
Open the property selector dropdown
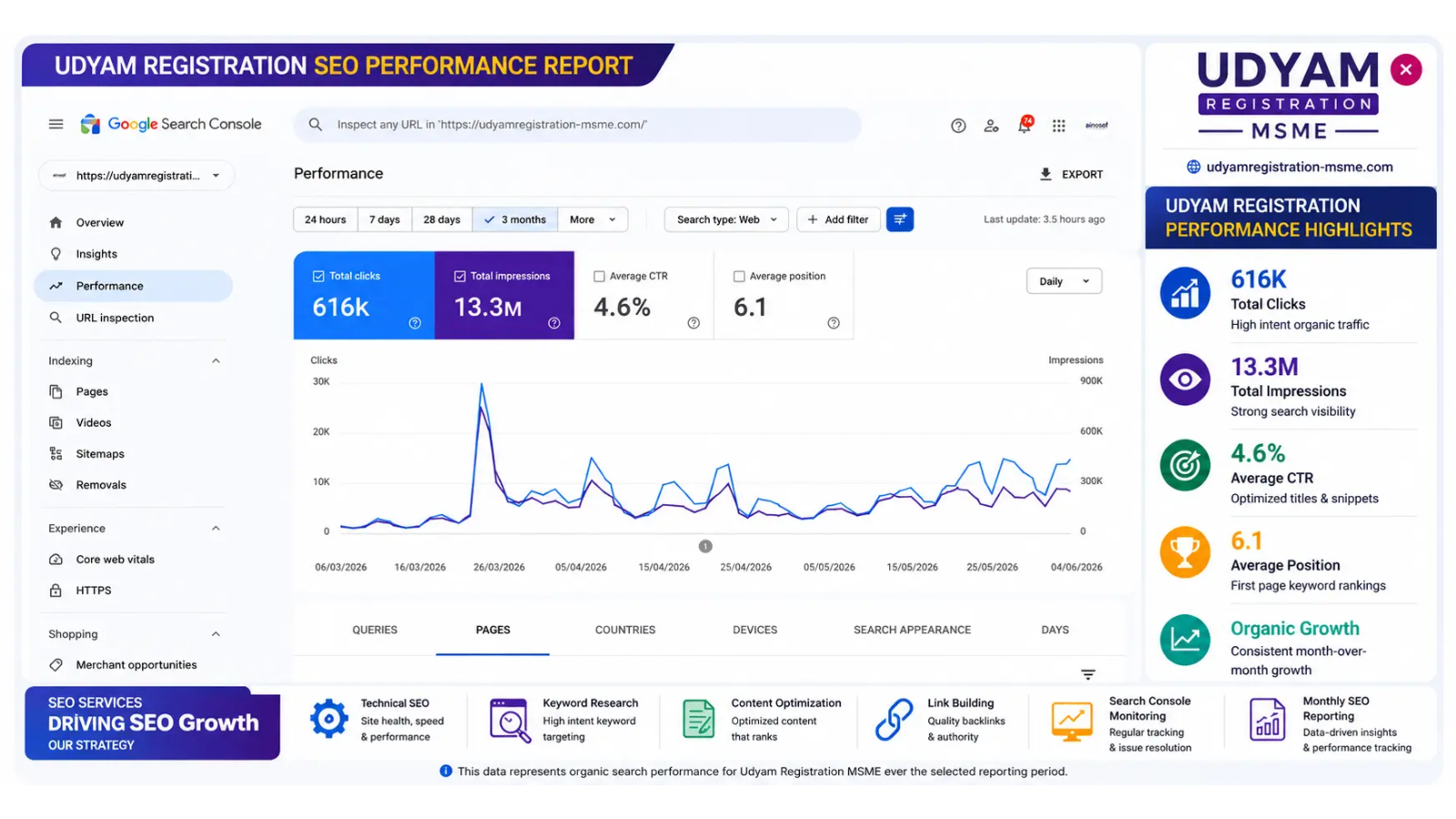coord(136,176)
